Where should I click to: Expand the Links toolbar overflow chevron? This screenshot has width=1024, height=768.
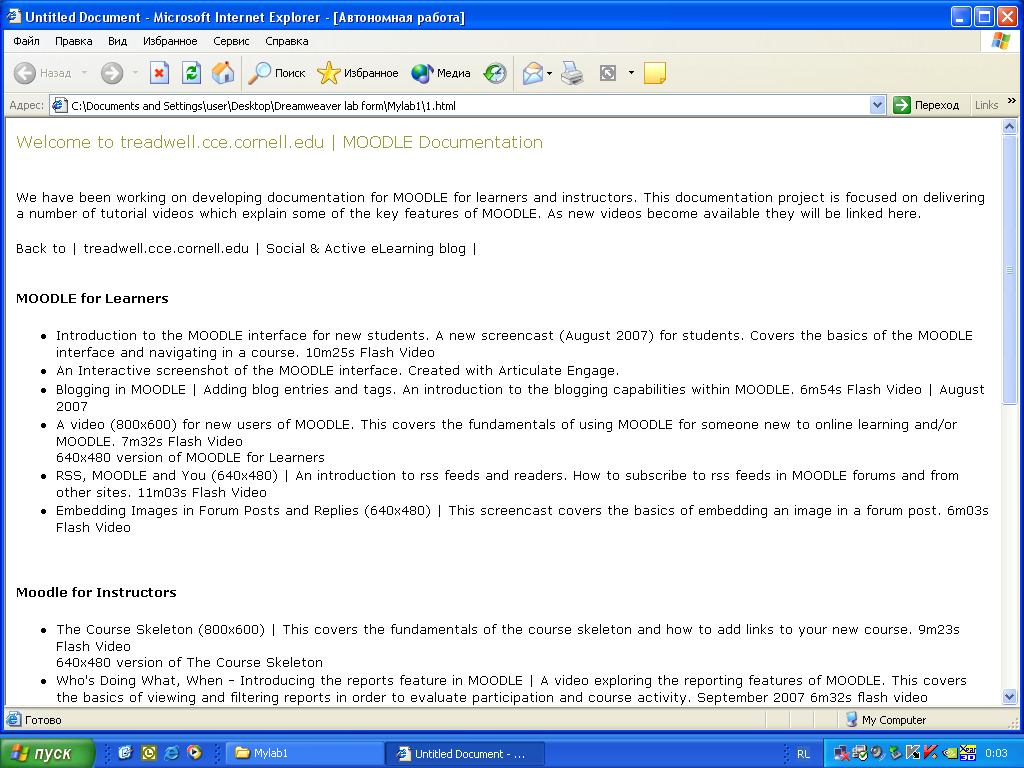(1011, 102)
